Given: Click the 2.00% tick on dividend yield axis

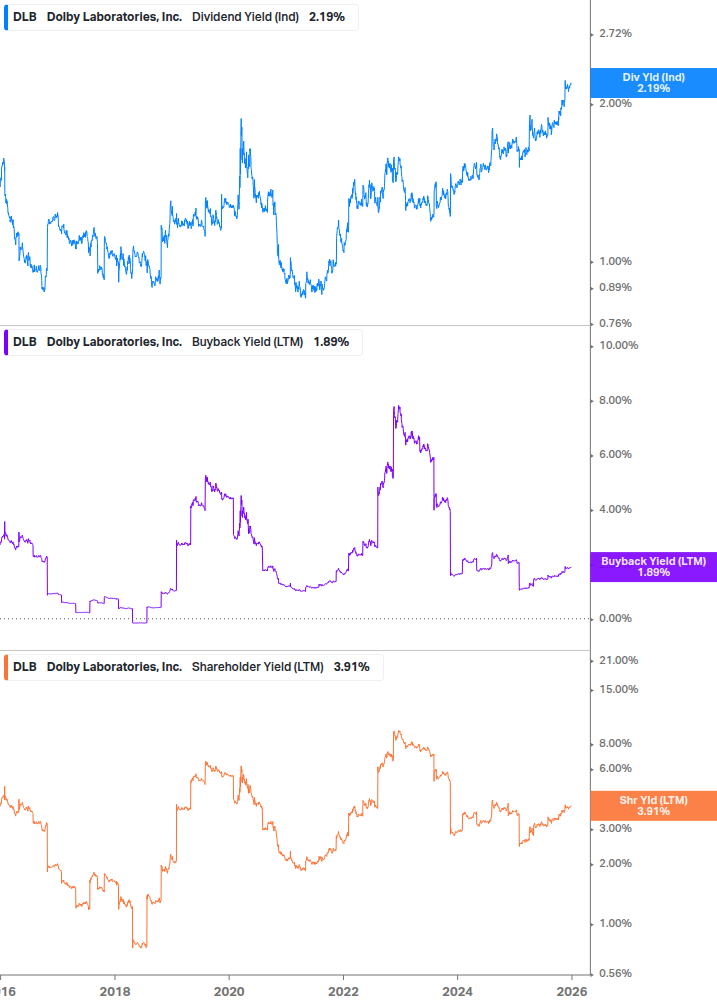Looking at the screenshot, I should point(615,103).
